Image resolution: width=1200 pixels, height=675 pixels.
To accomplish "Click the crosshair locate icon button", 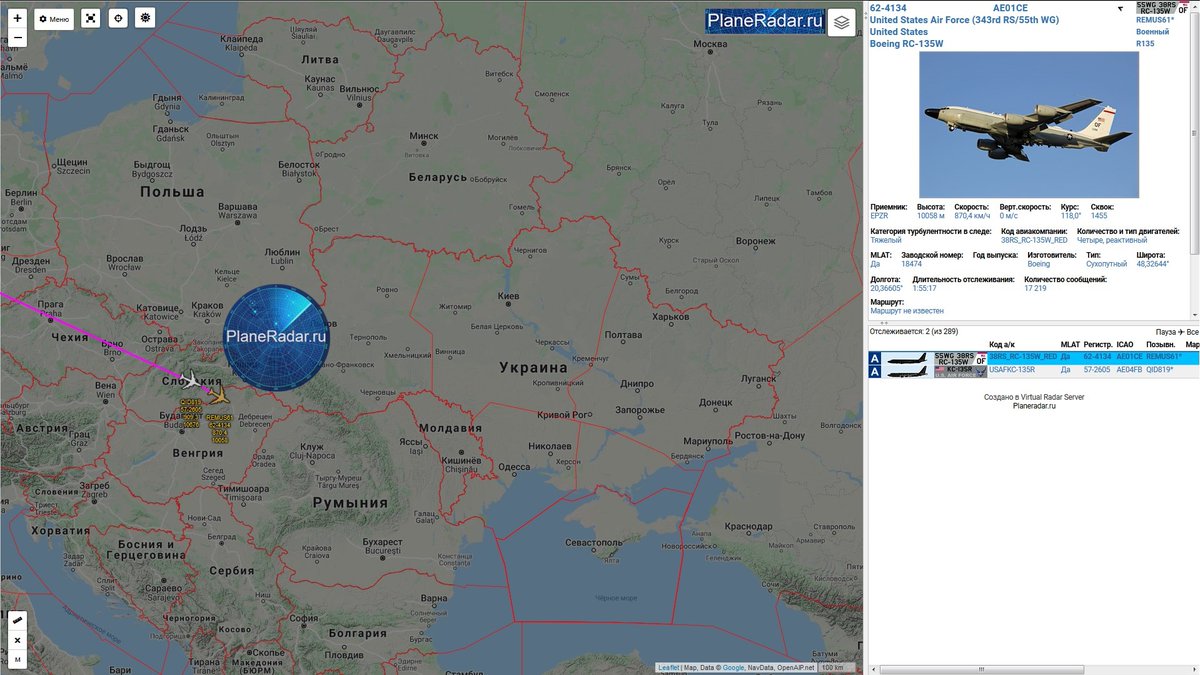I will point(118,18).
